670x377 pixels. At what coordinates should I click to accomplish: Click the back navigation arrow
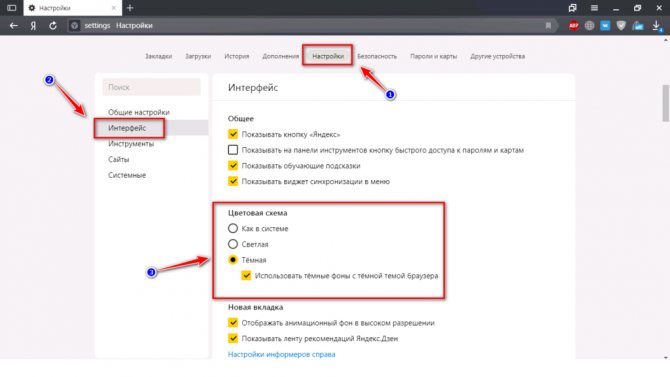14,26
